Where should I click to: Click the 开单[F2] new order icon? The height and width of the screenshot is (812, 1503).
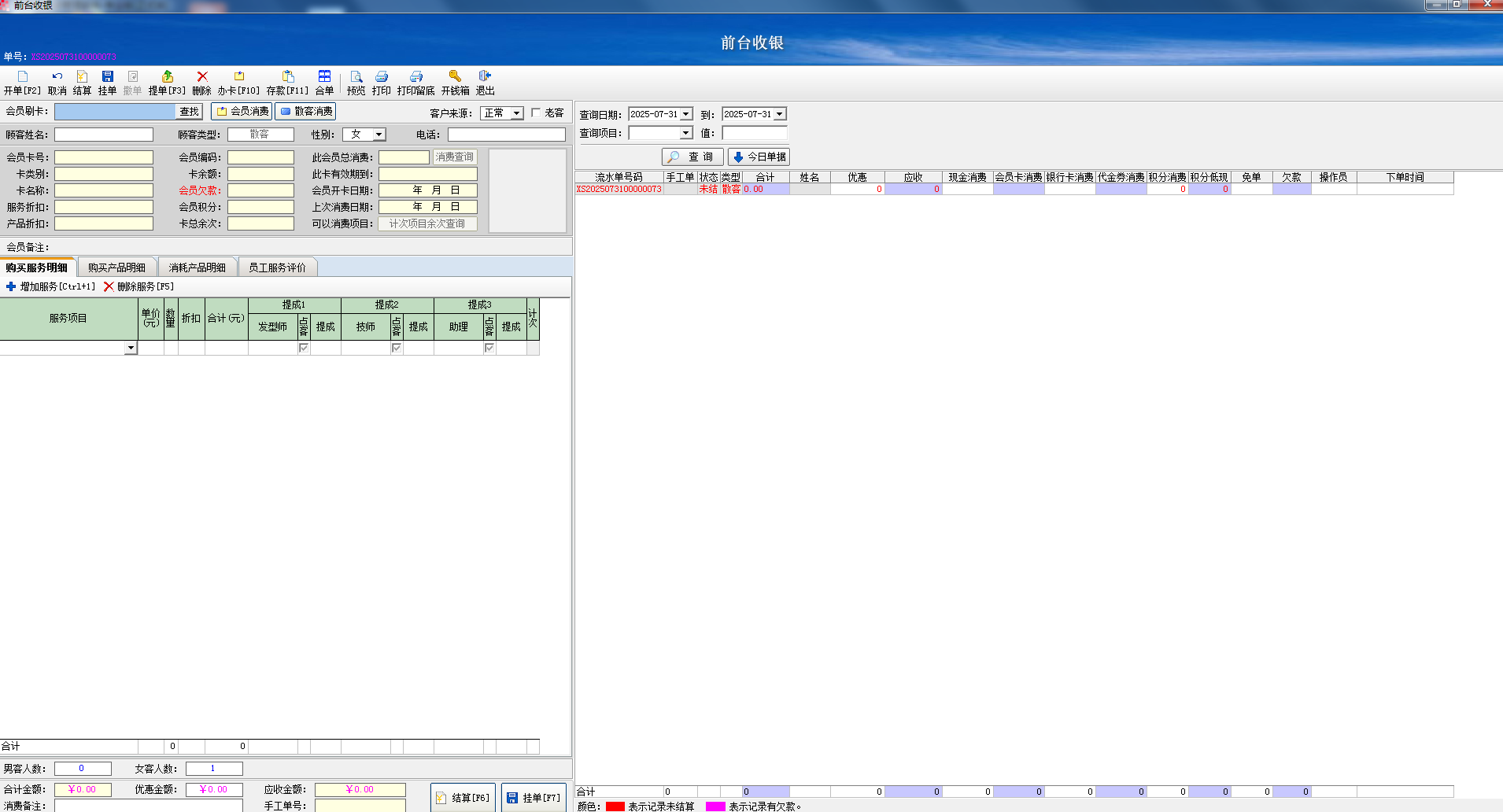pyautogui.click(x=22, y=77)
